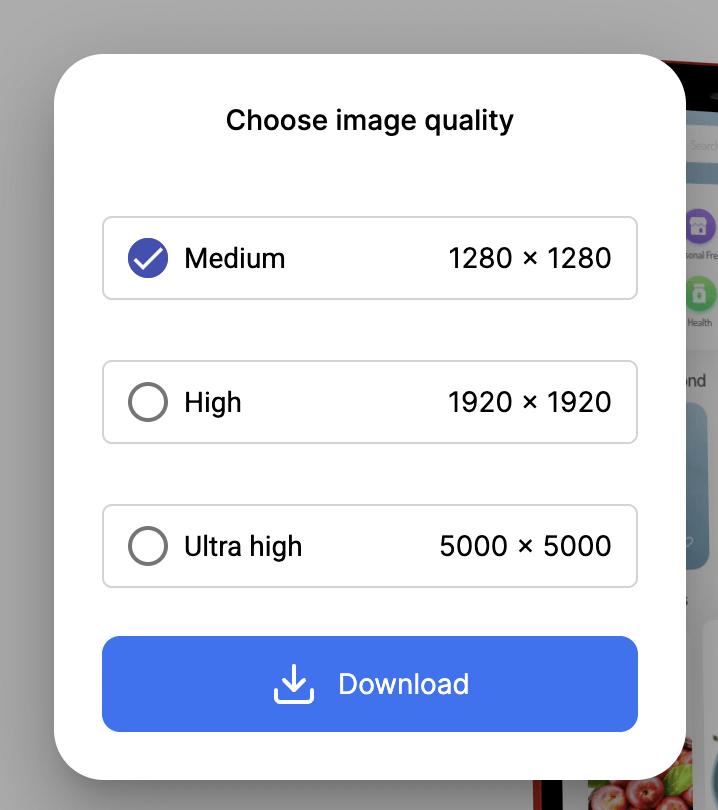The image size is (718, 810).
Task: Click the 1280 × 1280 resolution text
Action: coord(529,258)
